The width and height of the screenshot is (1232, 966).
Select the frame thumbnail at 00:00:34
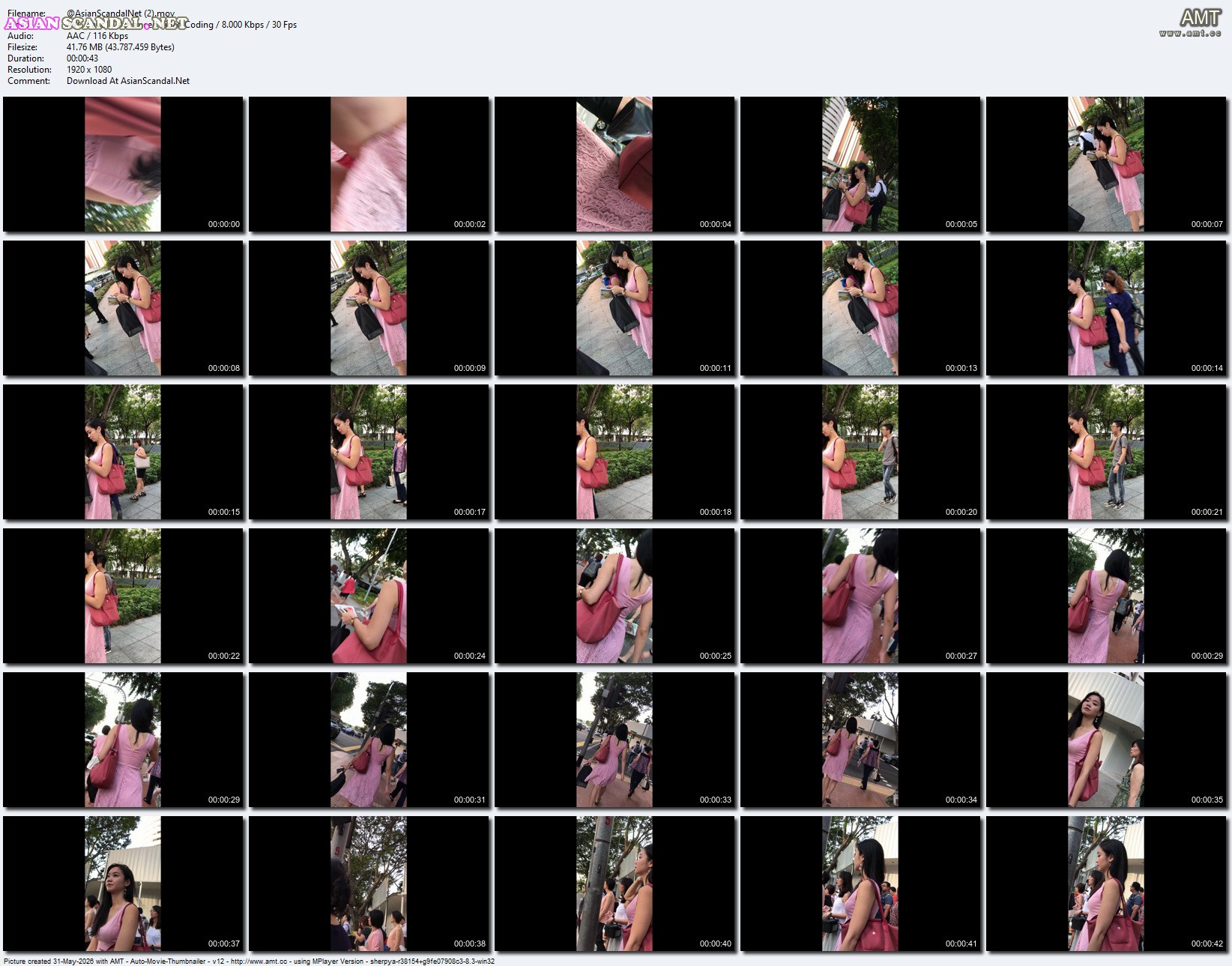coord(860,740)
